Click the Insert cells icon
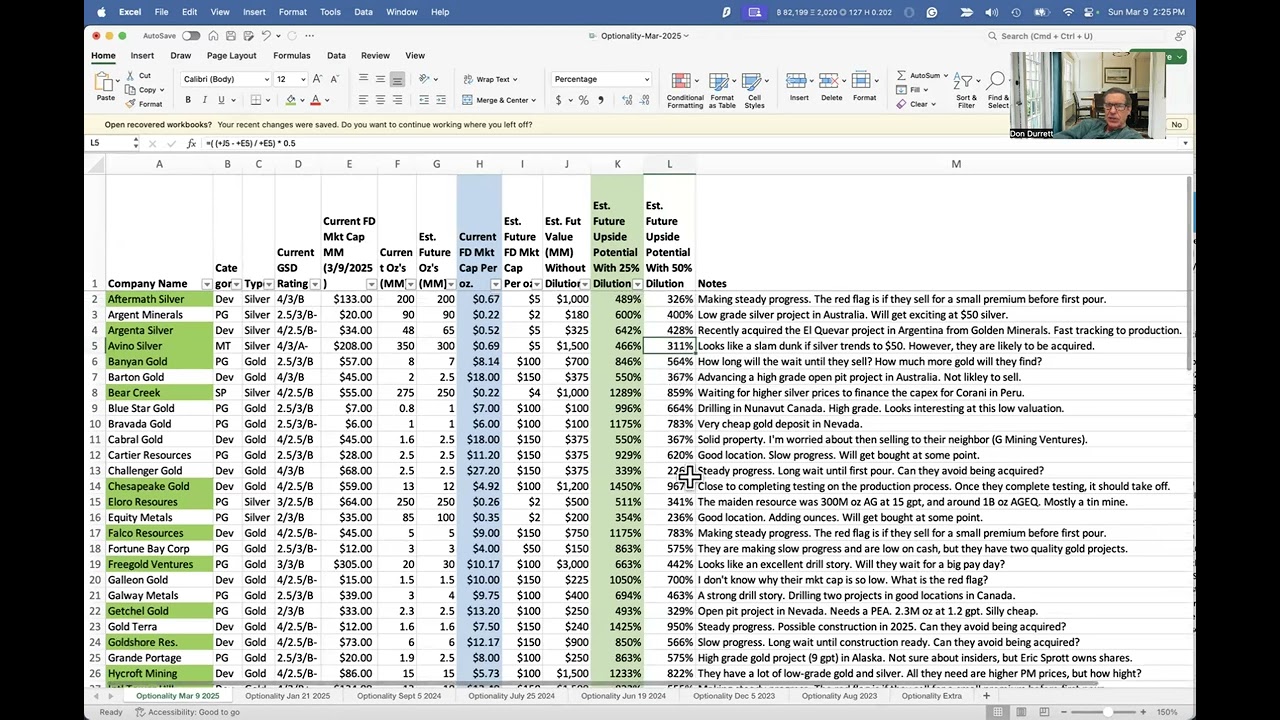 click(x=798, y=82)
